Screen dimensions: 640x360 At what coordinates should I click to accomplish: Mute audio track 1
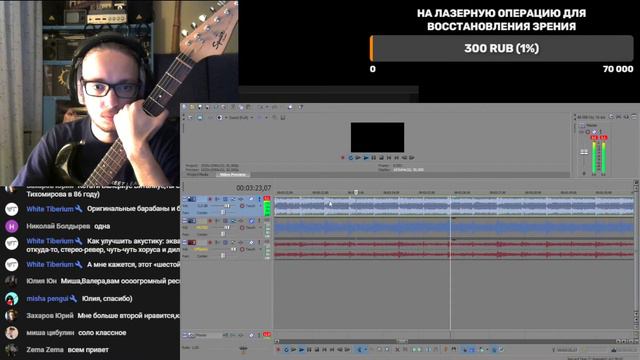251,199
